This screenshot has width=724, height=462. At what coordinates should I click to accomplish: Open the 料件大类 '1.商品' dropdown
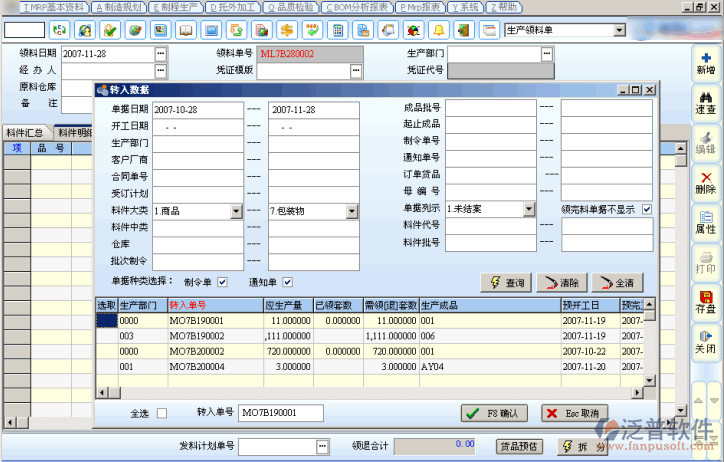coord(236,211)
